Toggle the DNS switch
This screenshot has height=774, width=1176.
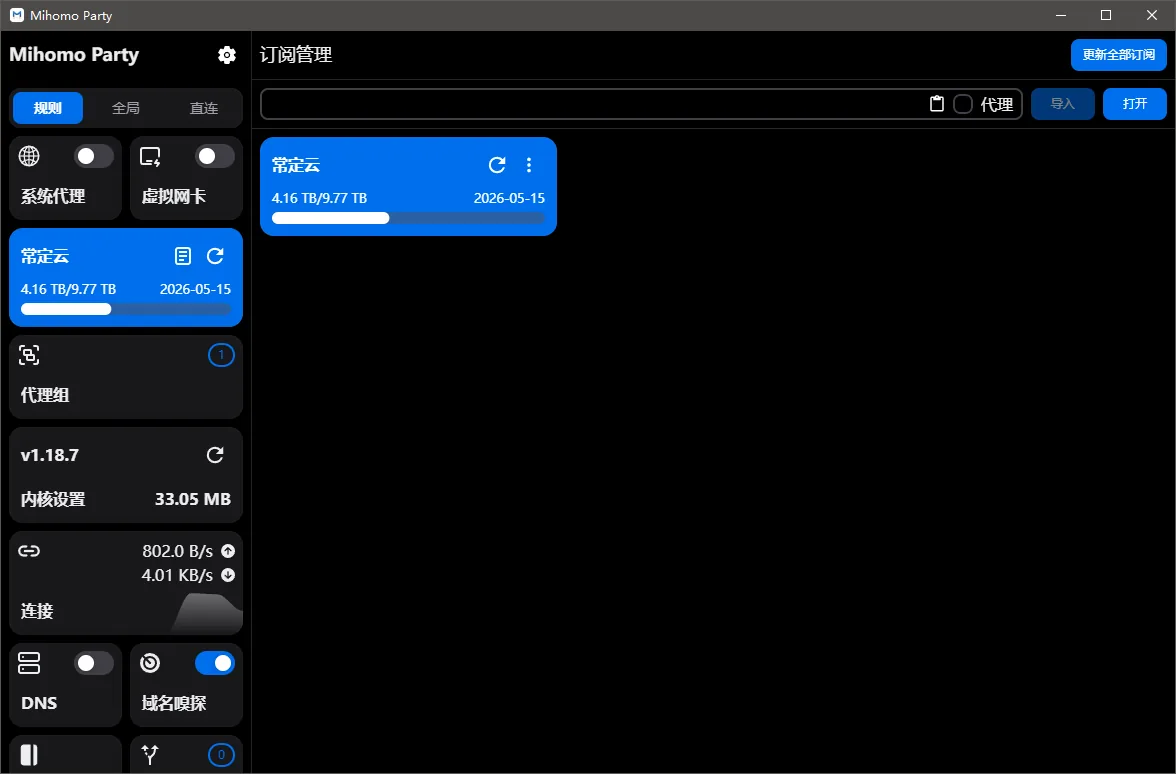coord(94,663)
